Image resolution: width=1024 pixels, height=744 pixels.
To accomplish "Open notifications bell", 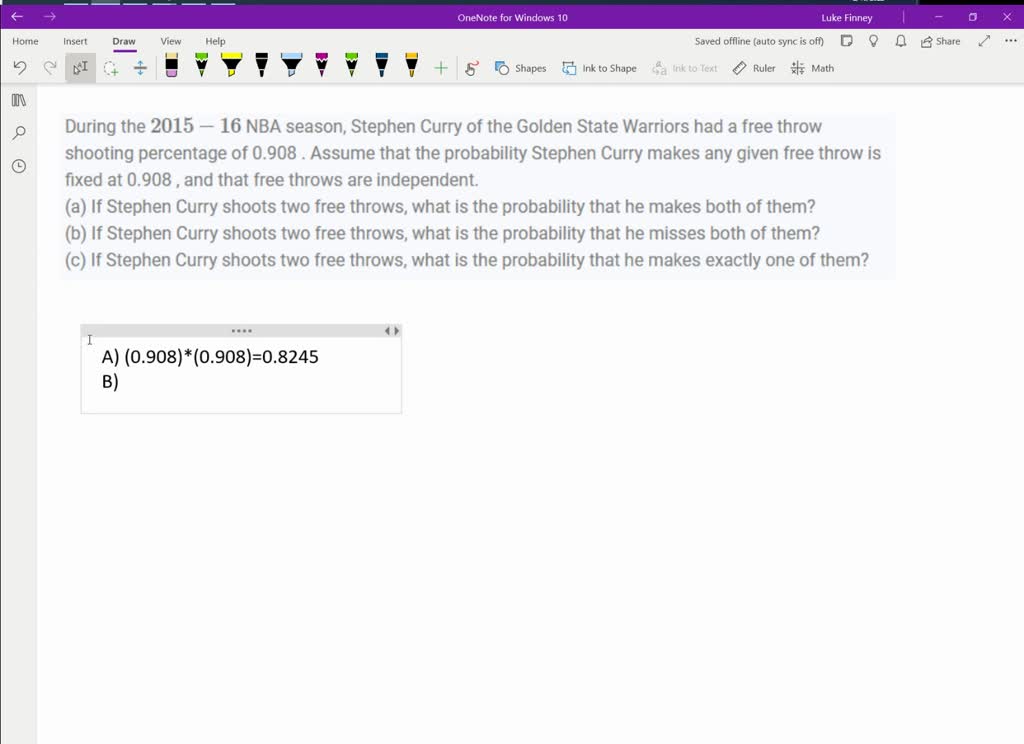I will 901,41.
